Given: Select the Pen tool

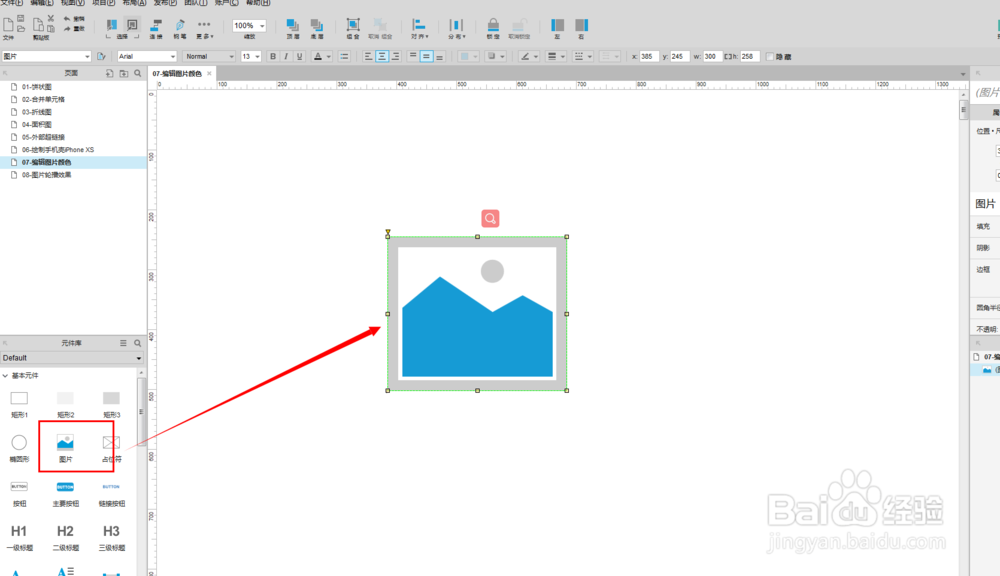Looking at the screenshot, I should 180,28.
